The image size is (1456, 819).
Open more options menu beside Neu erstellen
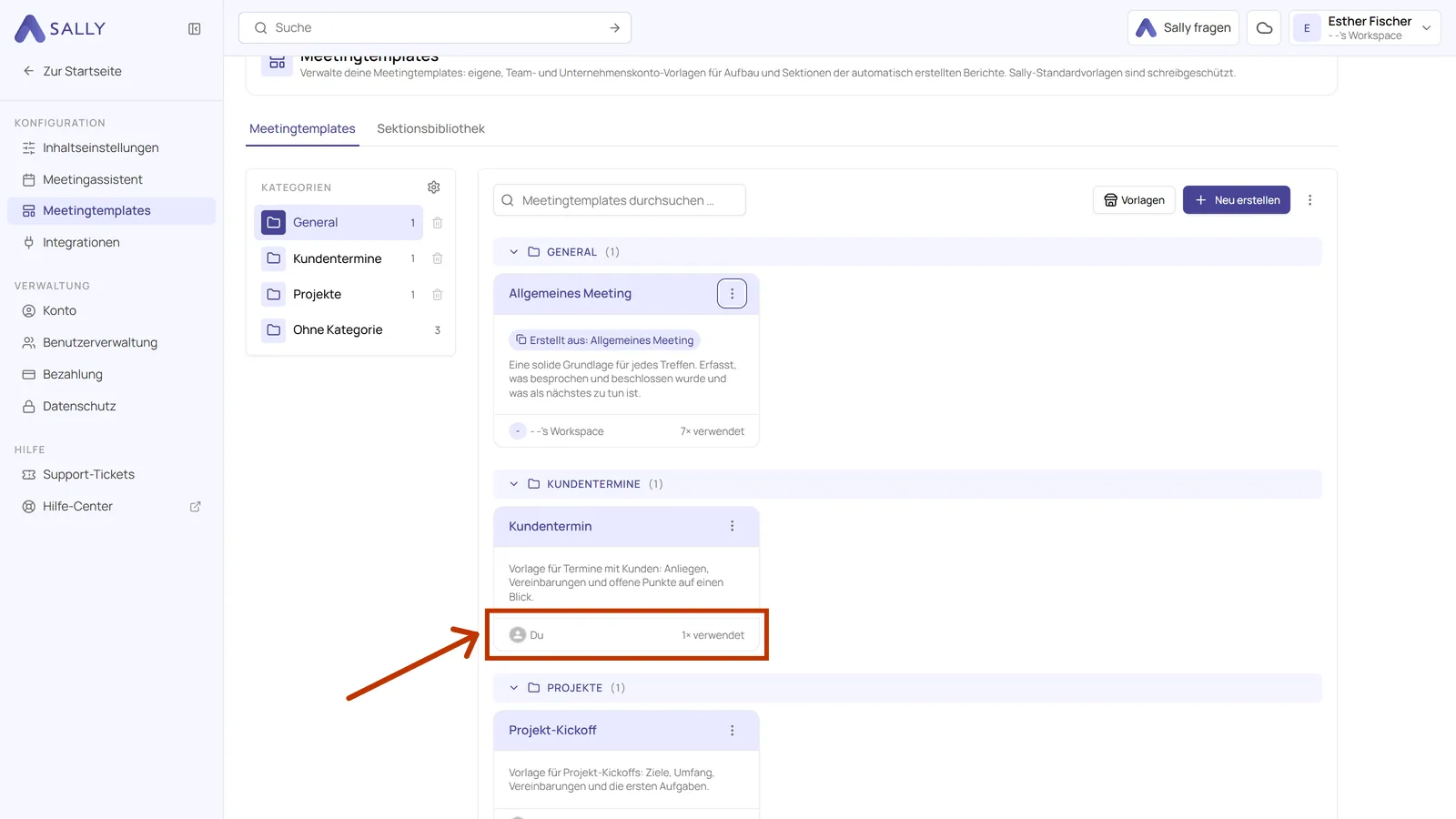click(x=1310, y=200)
